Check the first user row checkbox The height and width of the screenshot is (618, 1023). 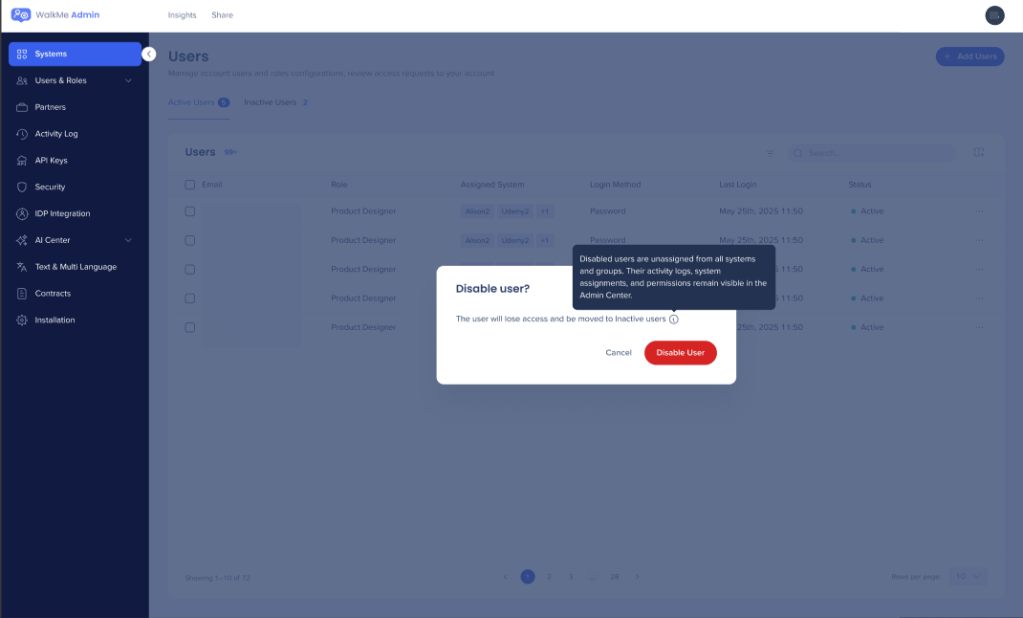(x=190, y=212)
